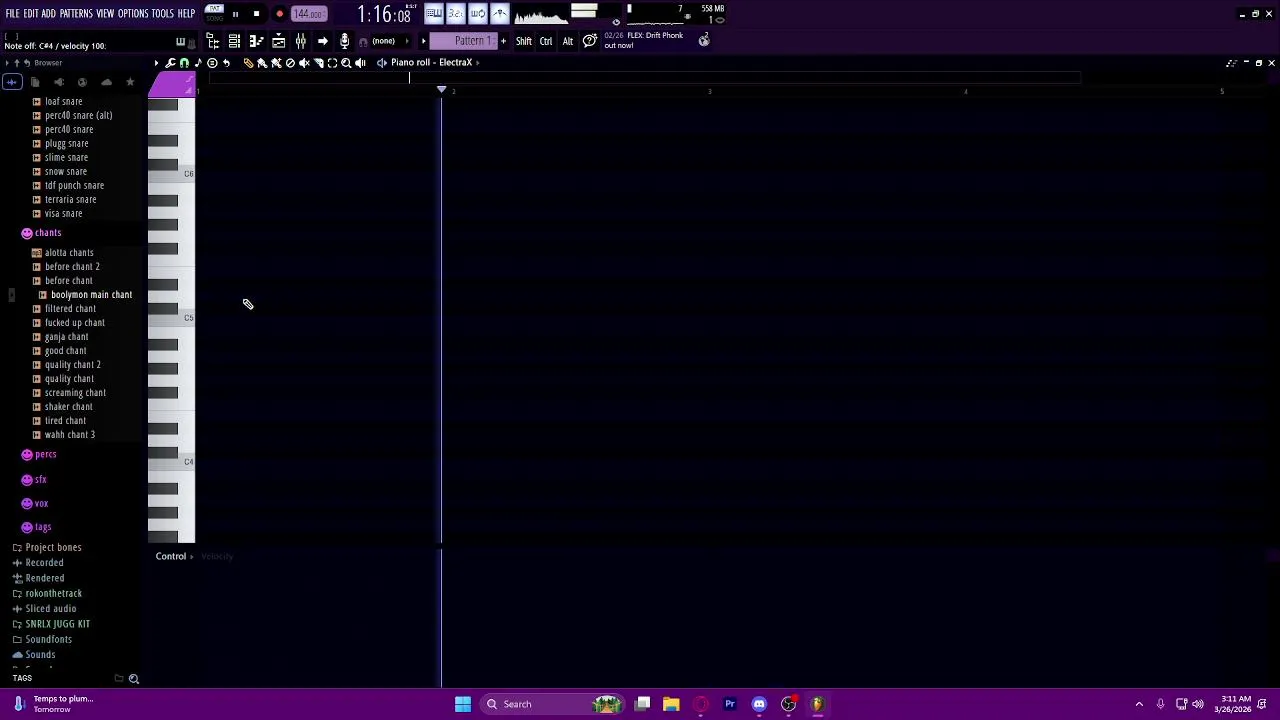Click the FLEX: Drift Phonk news link

(644, 40)
